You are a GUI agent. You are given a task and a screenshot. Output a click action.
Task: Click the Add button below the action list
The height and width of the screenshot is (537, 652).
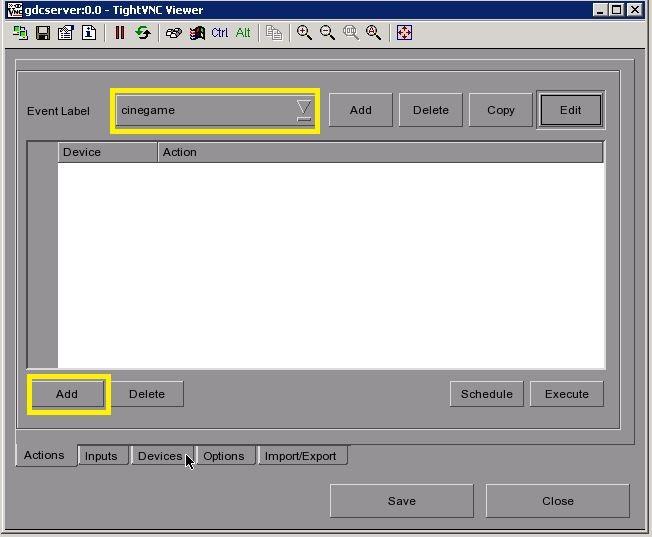67,394
